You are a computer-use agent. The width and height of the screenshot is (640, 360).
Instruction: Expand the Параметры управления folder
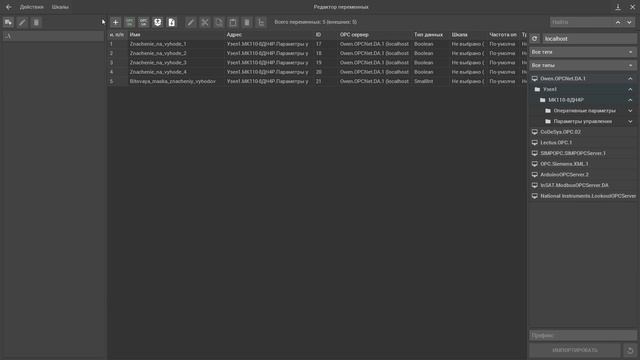(x=630, y=121)
